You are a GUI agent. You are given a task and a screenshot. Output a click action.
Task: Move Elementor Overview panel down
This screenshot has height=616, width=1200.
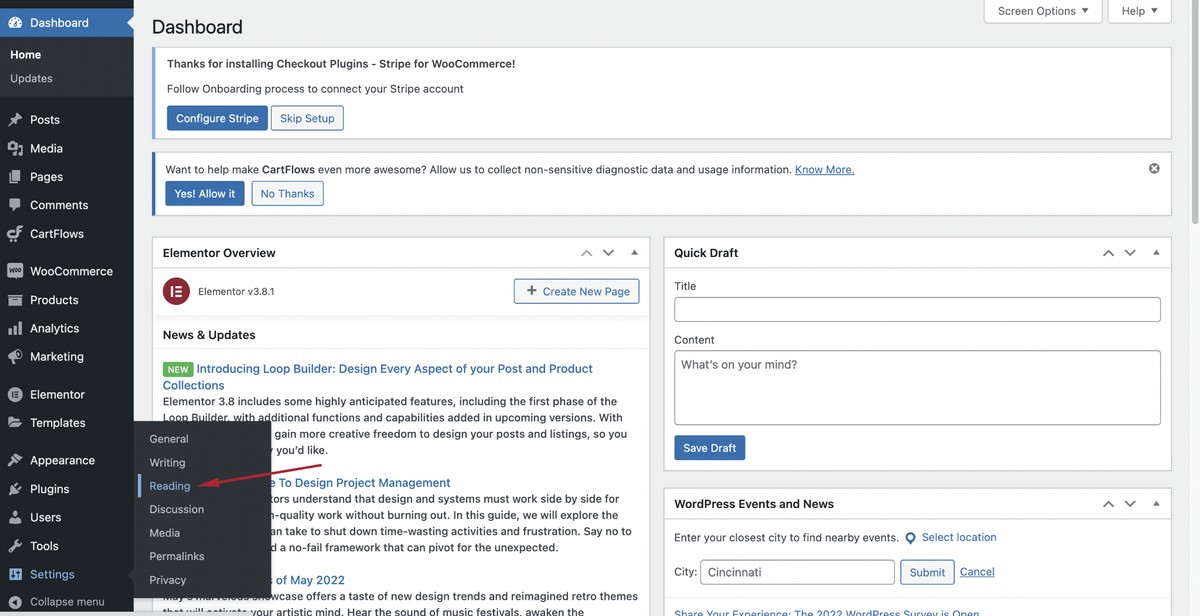[x=608, y=253]
